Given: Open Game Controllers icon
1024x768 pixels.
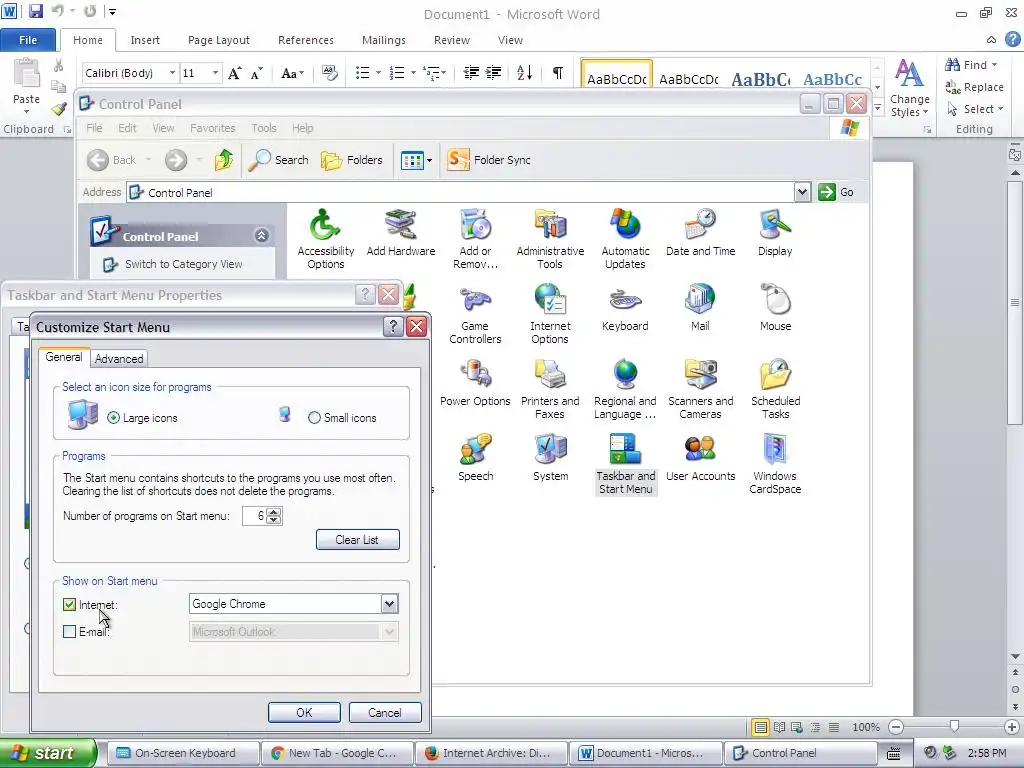Looking at the screenshot, I should pyautogui.click(x=475, y=314).
